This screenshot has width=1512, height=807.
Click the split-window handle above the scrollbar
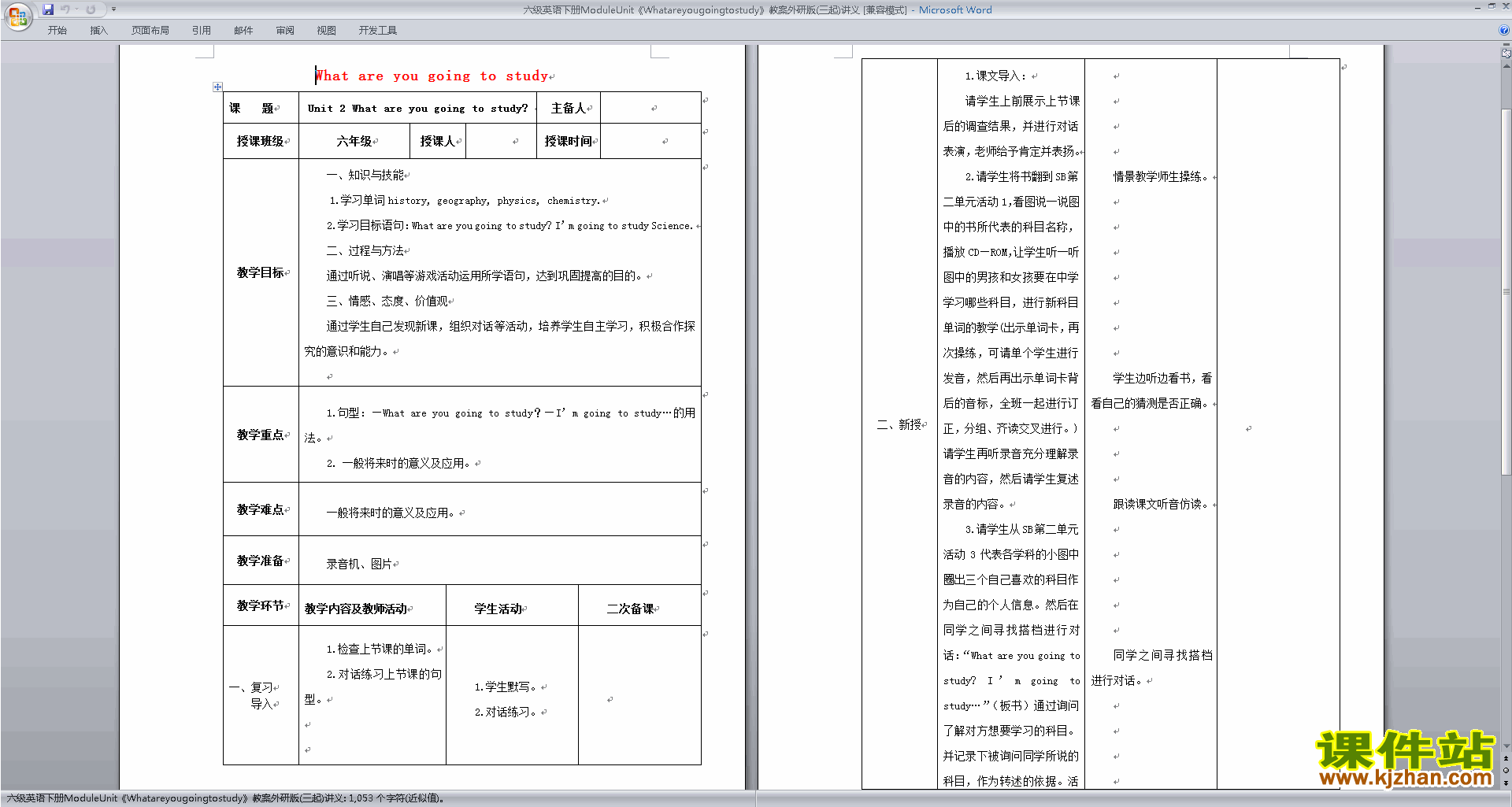1506,46
